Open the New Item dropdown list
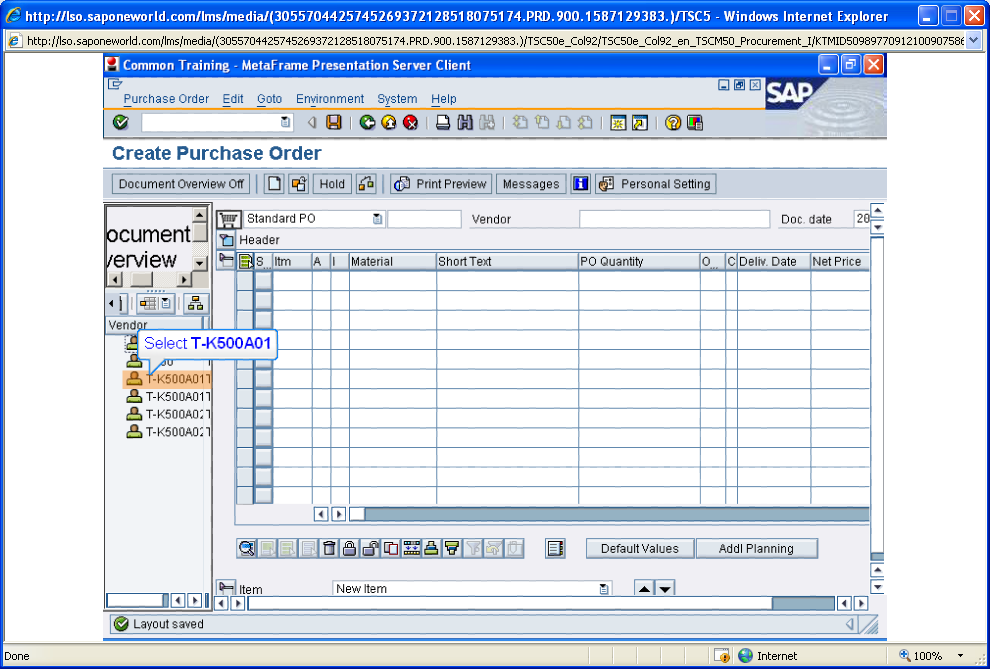 604,589
